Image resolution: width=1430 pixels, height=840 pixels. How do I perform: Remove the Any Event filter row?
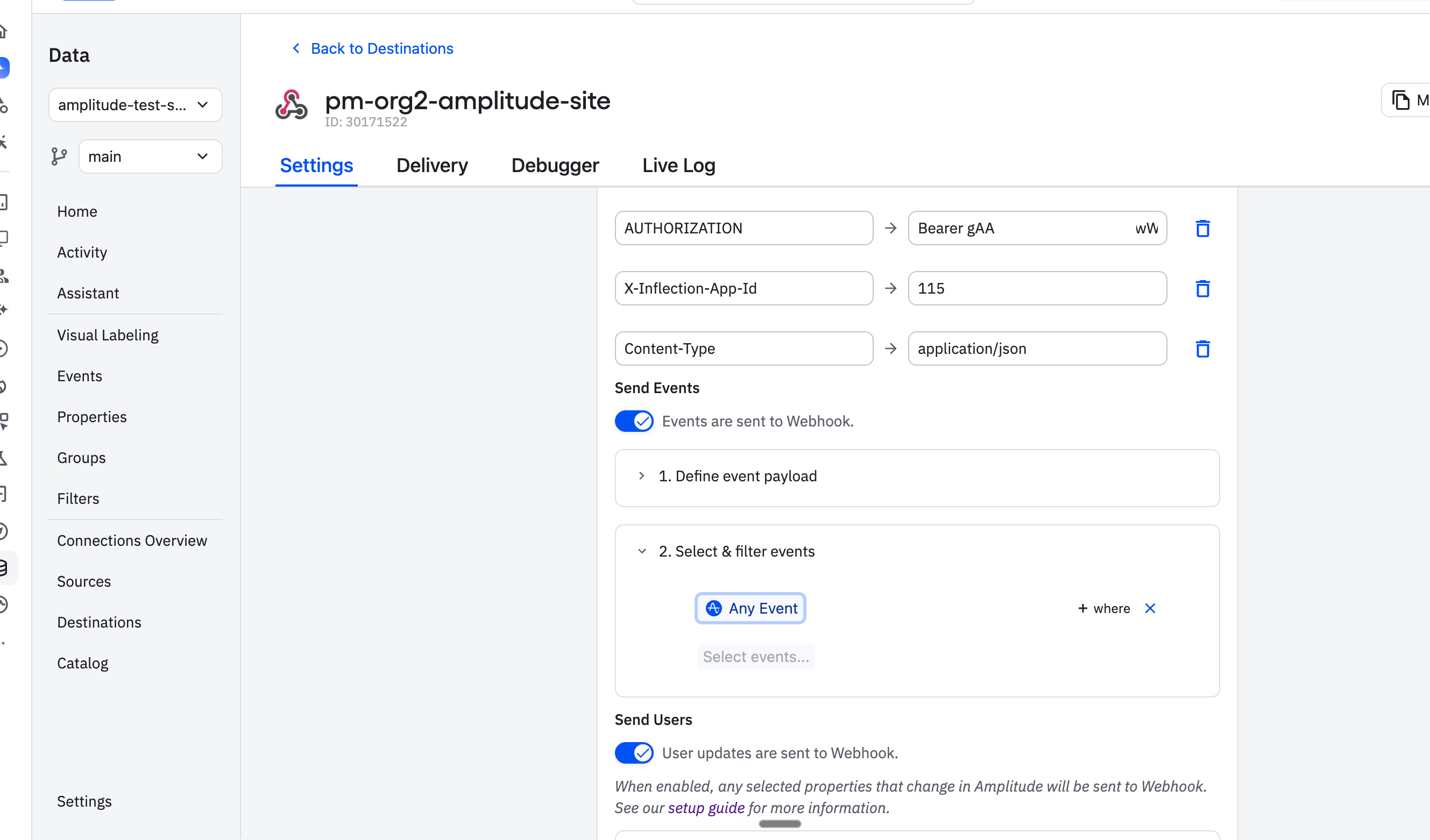click(1150, 609)
